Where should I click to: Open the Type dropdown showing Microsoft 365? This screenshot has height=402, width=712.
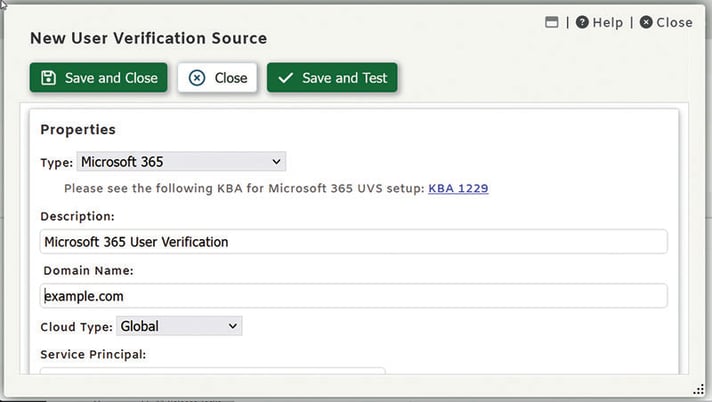click(x=181, y=162)
